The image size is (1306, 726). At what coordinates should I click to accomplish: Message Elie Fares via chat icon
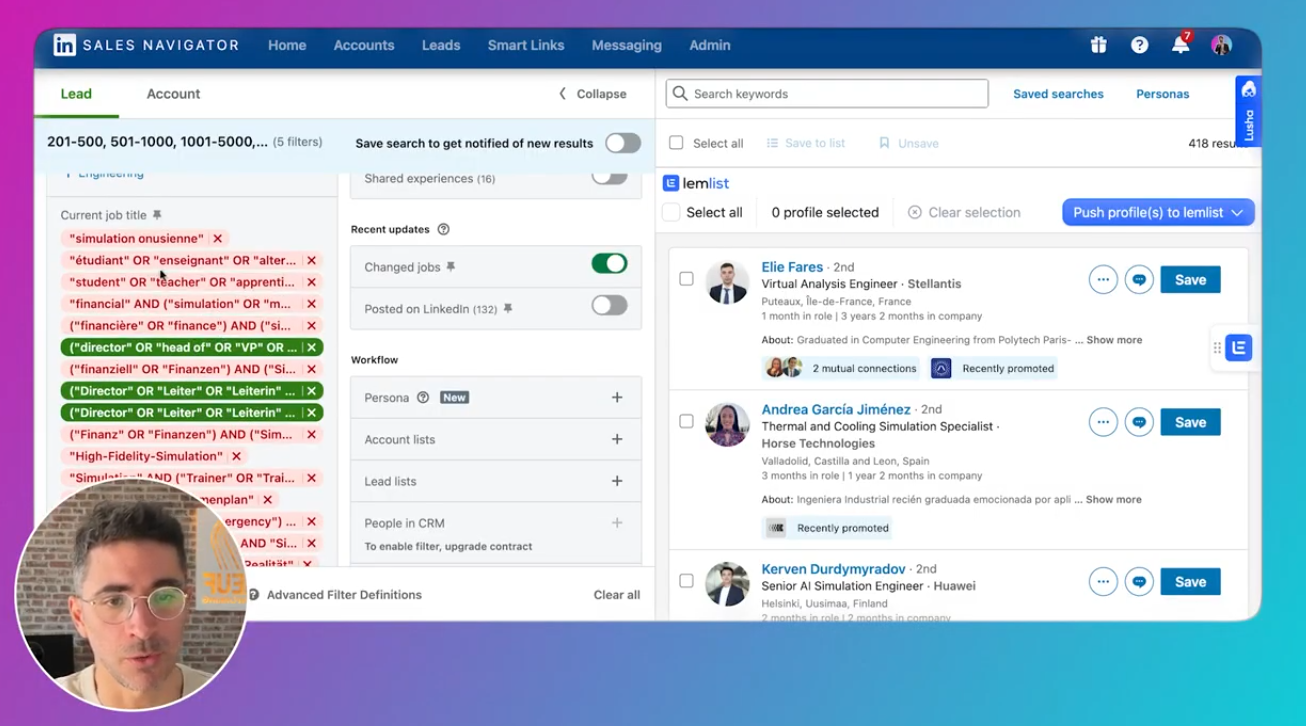click(1139, 280)
